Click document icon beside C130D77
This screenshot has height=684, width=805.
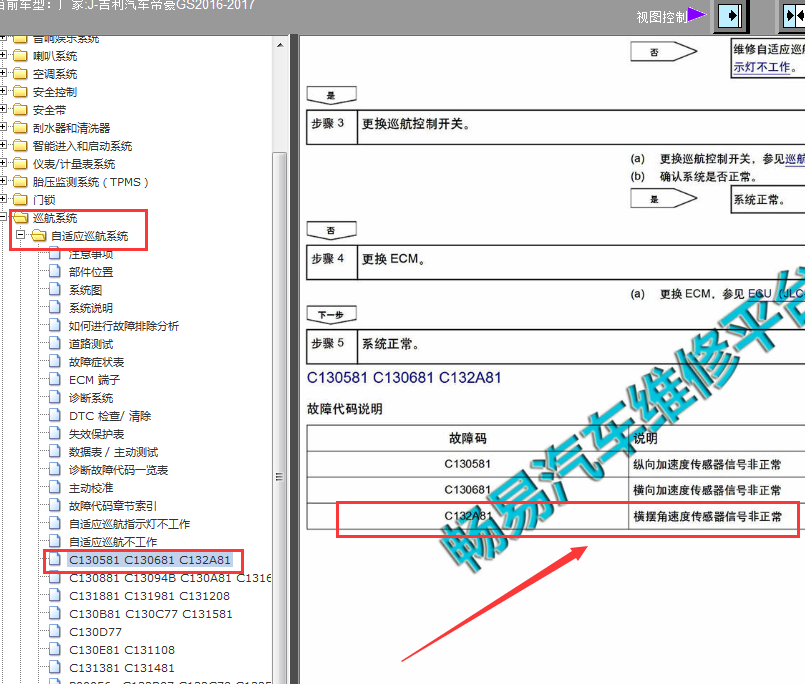(54, 631)
